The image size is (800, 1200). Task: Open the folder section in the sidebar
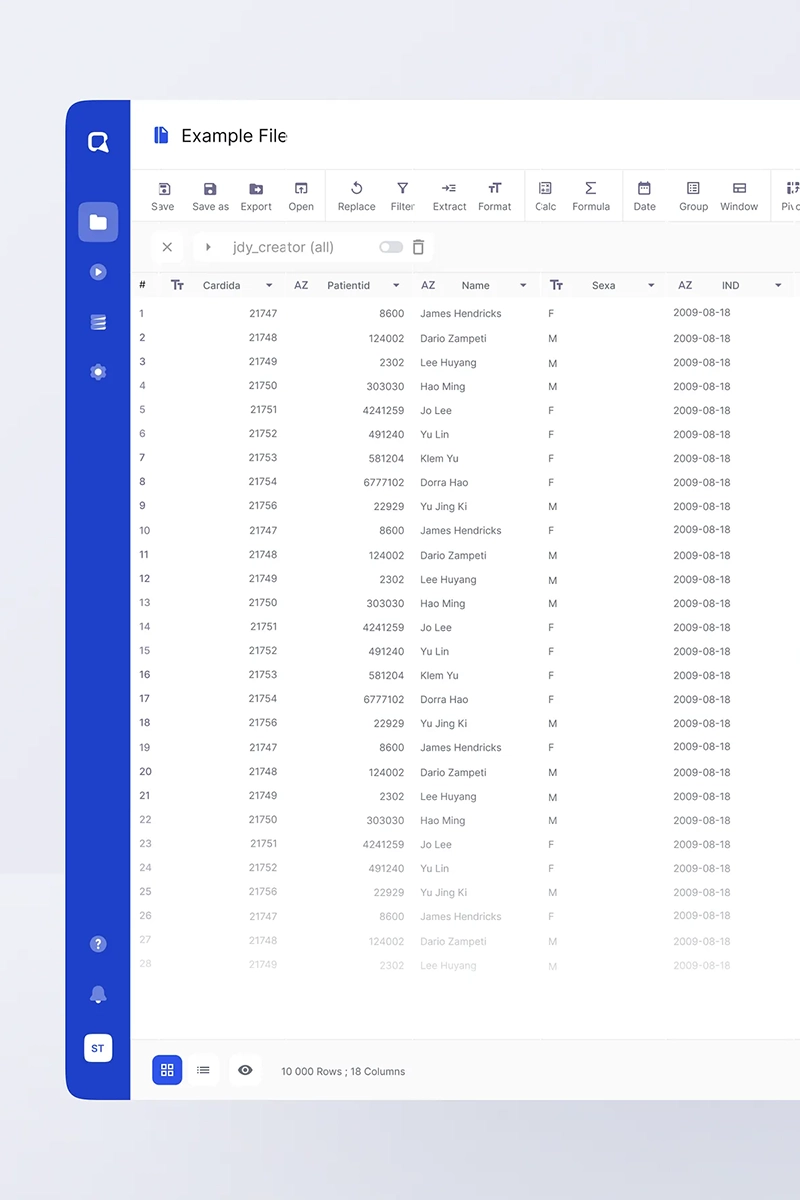(x=98, y=222)
